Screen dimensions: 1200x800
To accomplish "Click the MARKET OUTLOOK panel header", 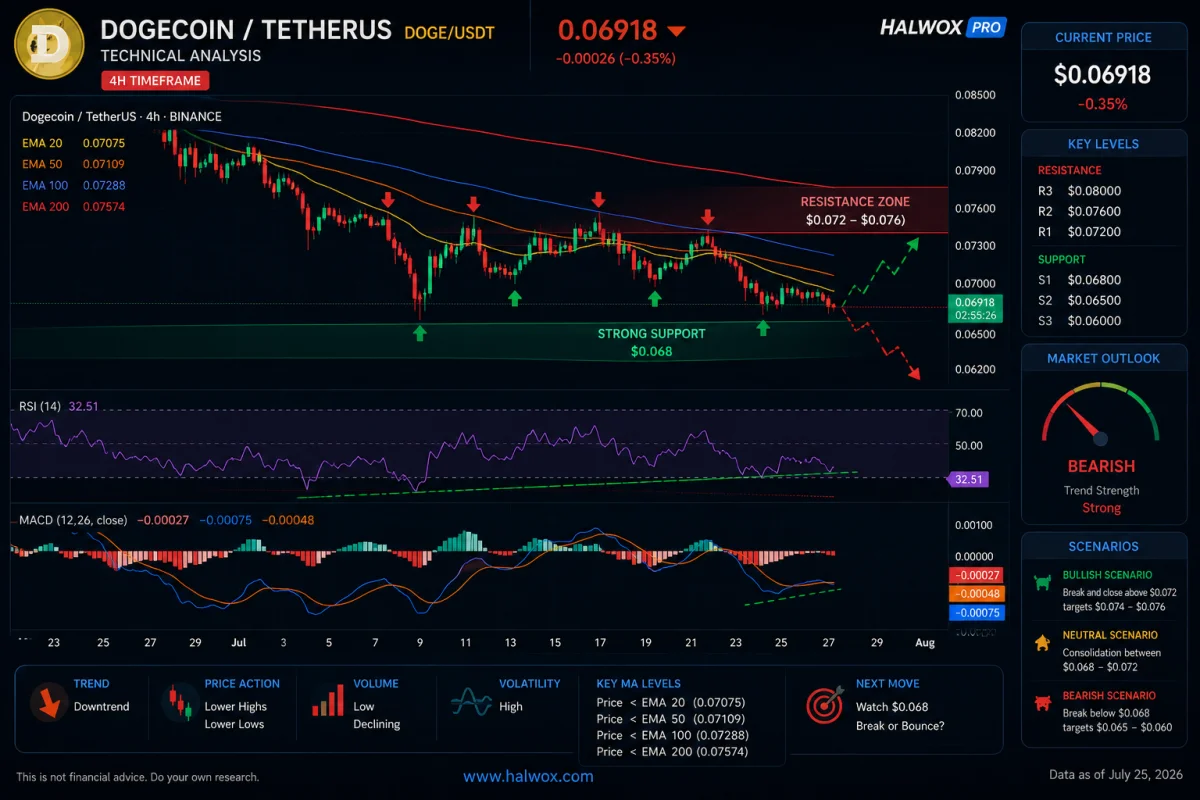I will pyautogui.click(x=1103, y=358).
